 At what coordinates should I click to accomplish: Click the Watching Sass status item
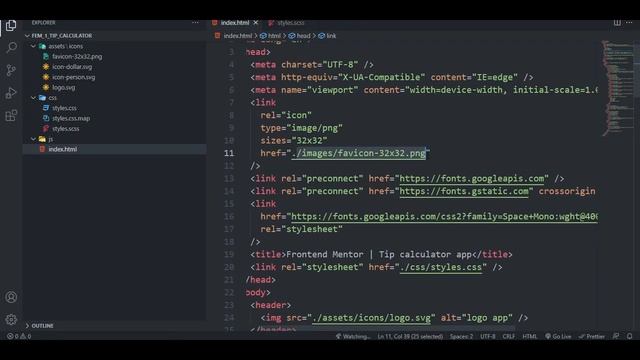click(x=353, y=336)
